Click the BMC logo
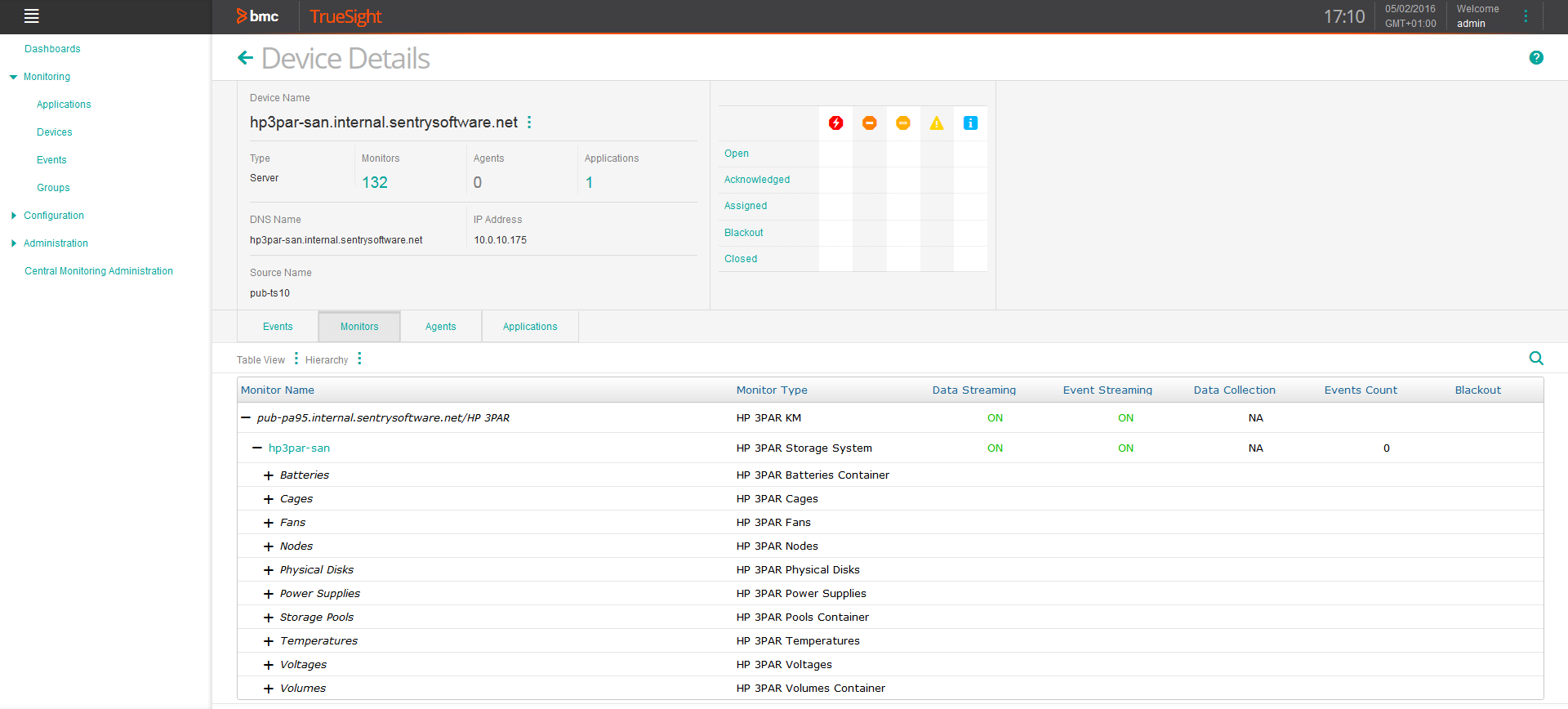This screenshot has width=1568, height=709. click(x=257, y=16)
